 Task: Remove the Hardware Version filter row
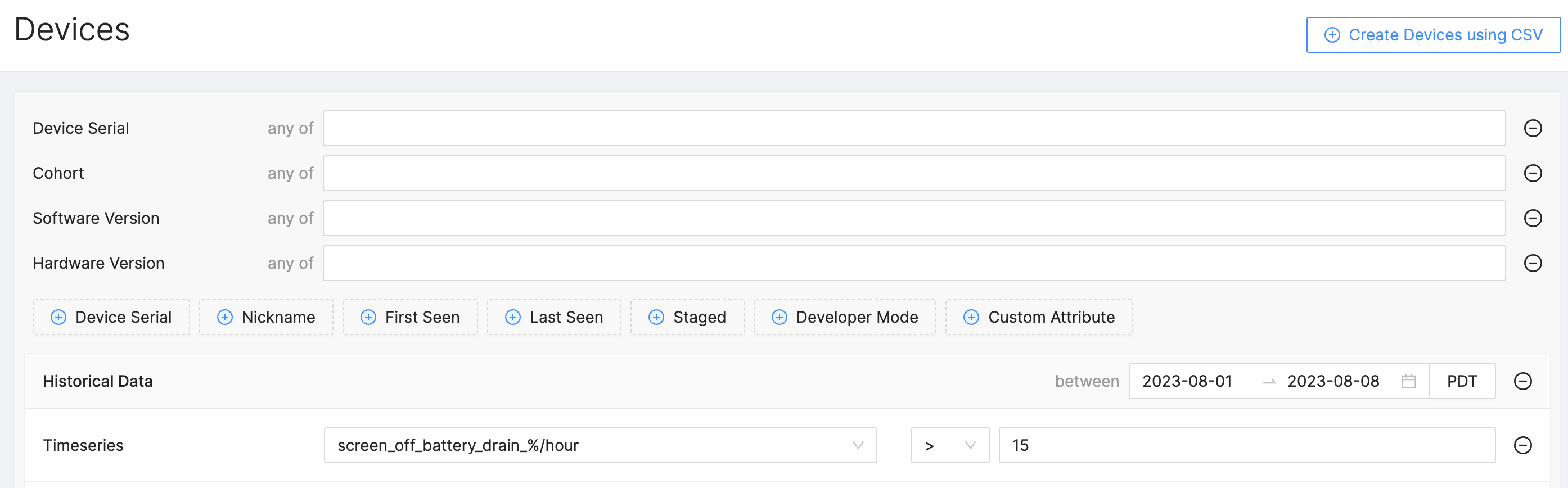tap(1532, 264)
